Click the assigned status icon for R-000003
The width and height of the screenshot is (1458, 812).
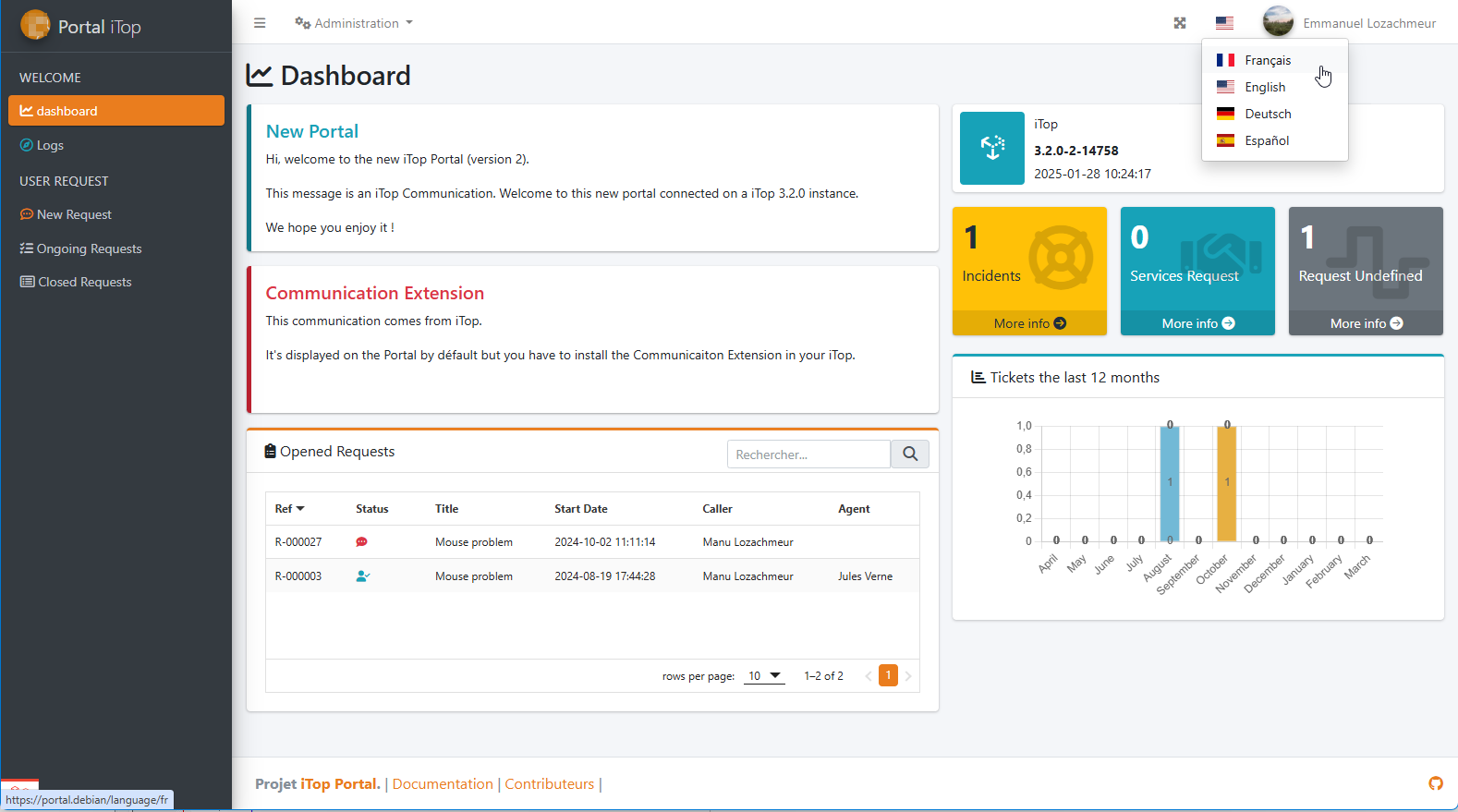(x=362, y=576)
